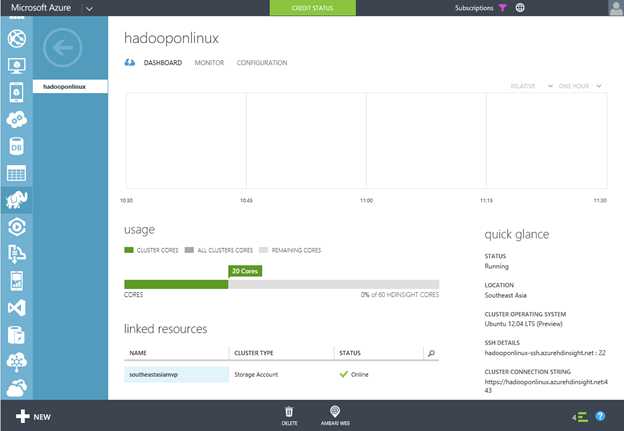This screenshot has width=624, height=431.
Task: Show notifications list icon at bottom right
Action: pos(580,417)
